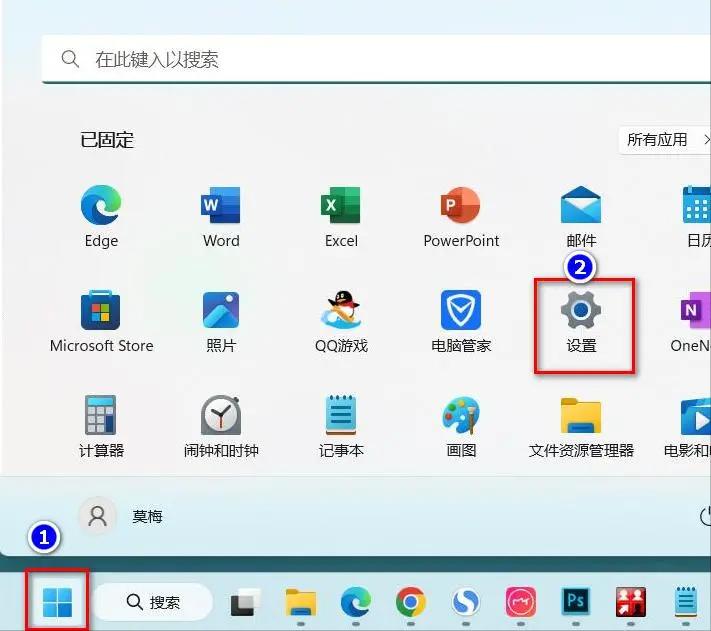
Task: Click the taskbar 搜索 search box
Action: [x=153, y=602]
